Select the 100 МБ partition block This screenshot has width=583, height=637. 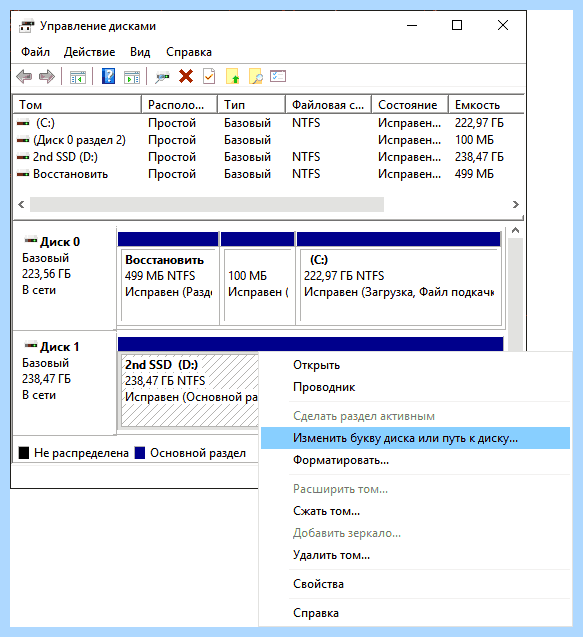pos(258,278)
